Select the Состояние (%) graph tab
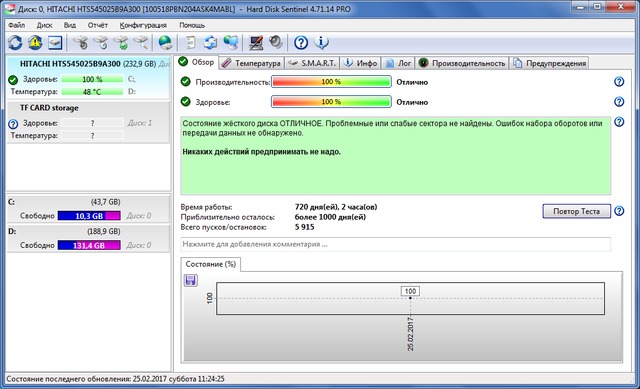 click(211, 264)
